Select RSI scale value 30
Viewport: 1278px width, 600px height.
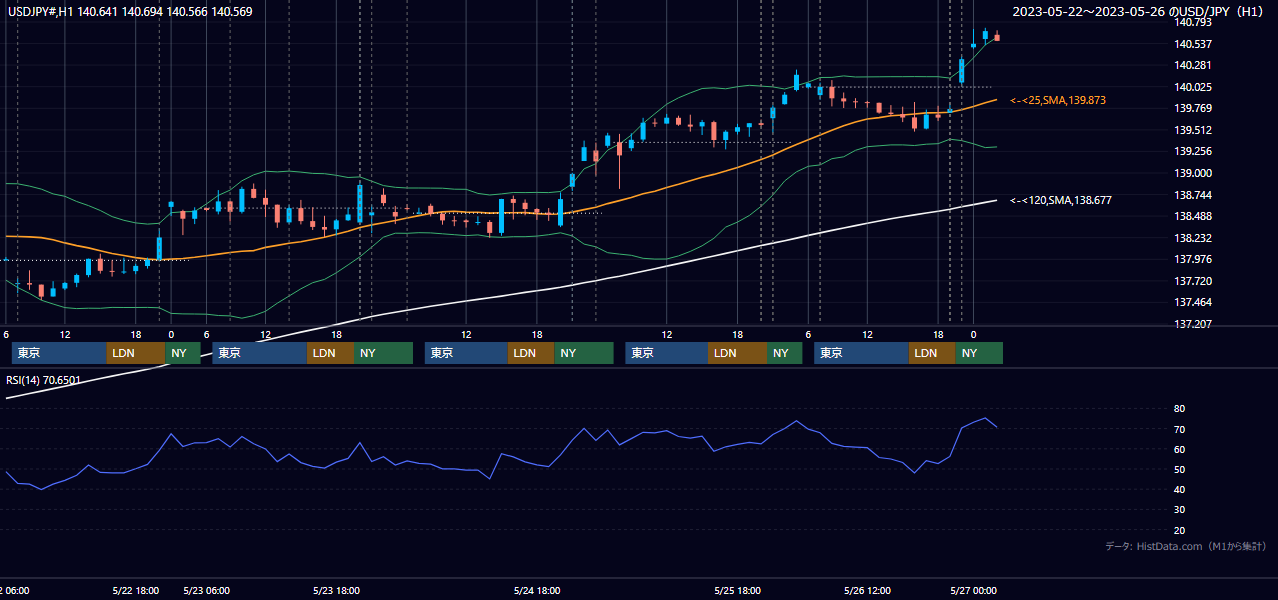tap(1179, 509)
